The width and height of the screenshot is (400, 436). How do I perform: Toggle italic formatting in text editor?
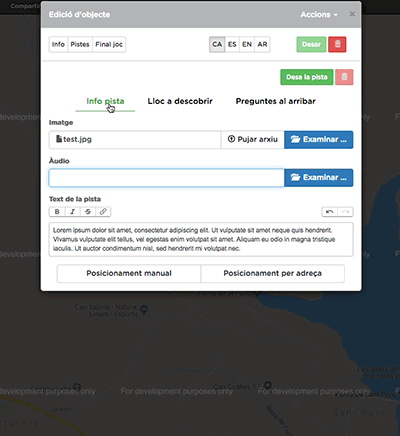tap(72, 212)
